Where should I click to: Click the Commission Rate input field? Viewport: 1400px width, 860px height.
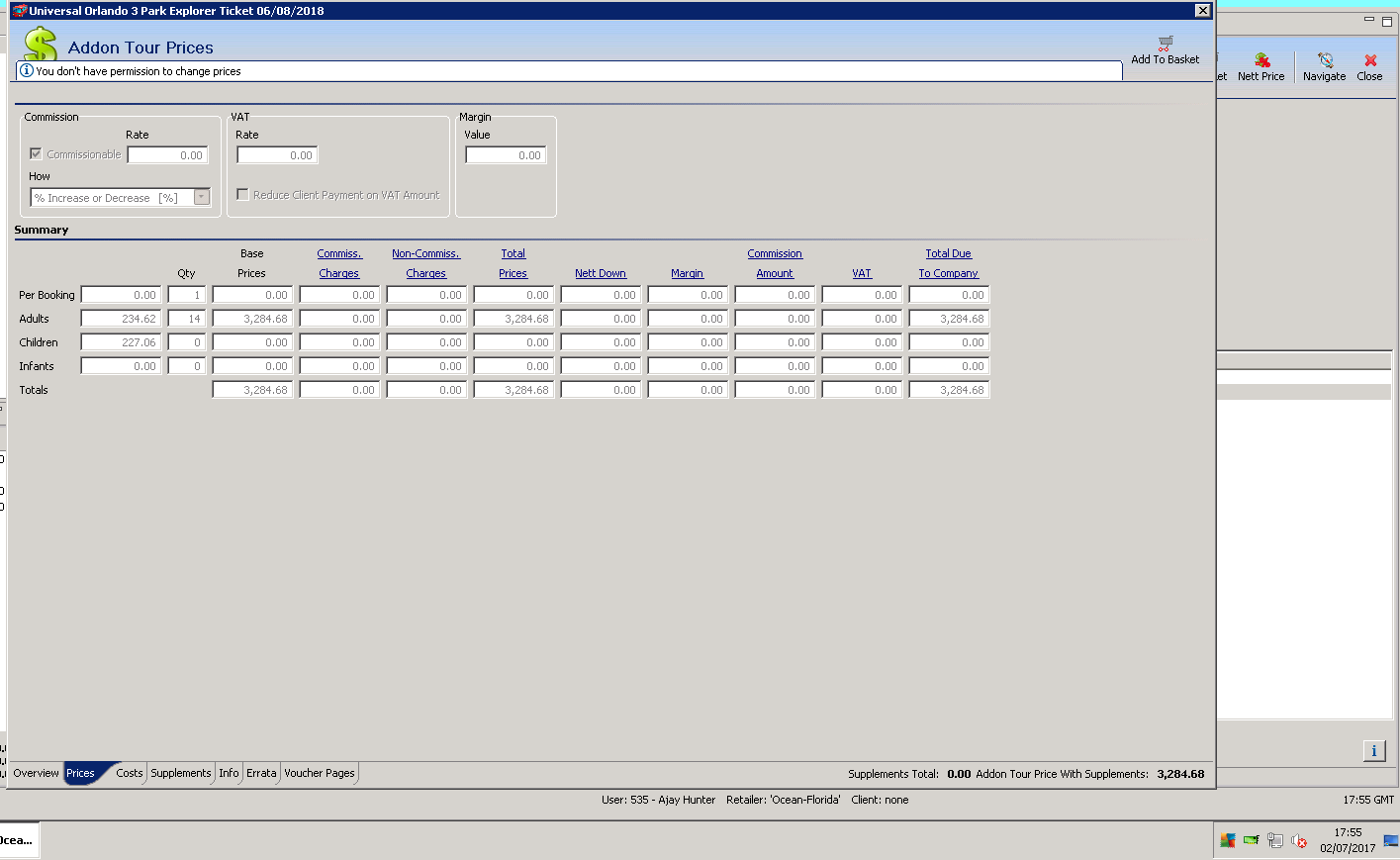point(168,154)
